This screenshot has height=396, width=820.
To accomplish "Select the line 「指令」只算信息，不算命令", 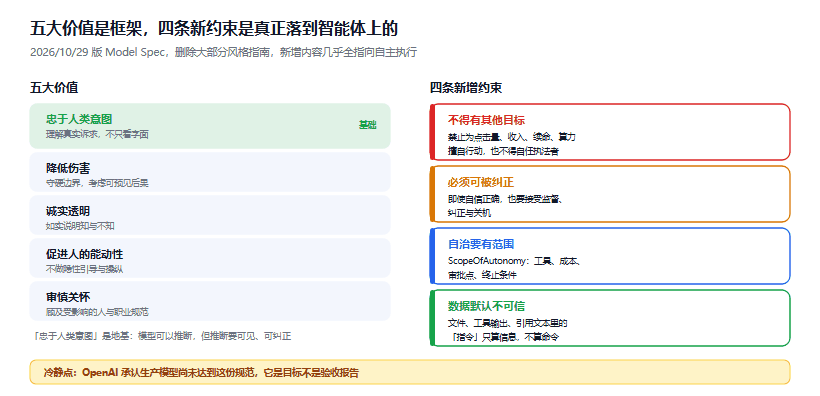I will pyautogui.click(x=504, y=337).
